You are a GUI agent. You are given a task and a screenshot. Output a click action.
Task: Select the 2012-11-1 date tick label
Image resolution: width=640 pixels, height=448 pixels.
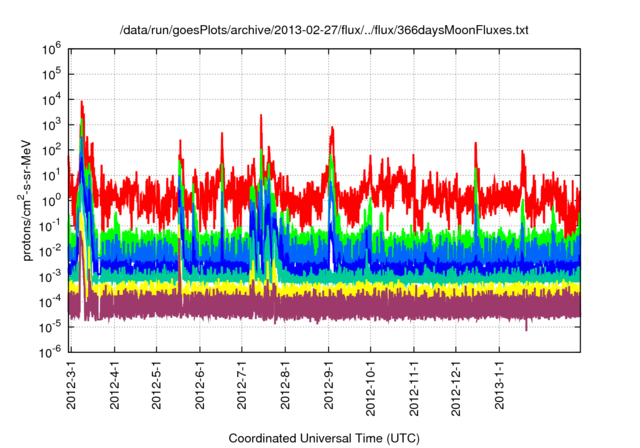(414, 388)
